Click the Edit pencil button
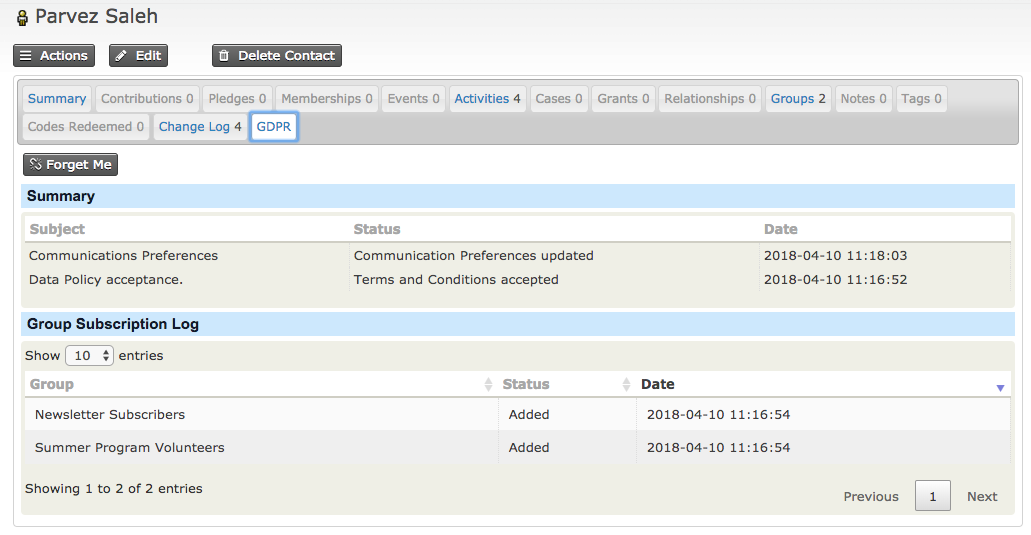Image resolution: width=1031 pixels, height=535 pixels. [138, 56]
